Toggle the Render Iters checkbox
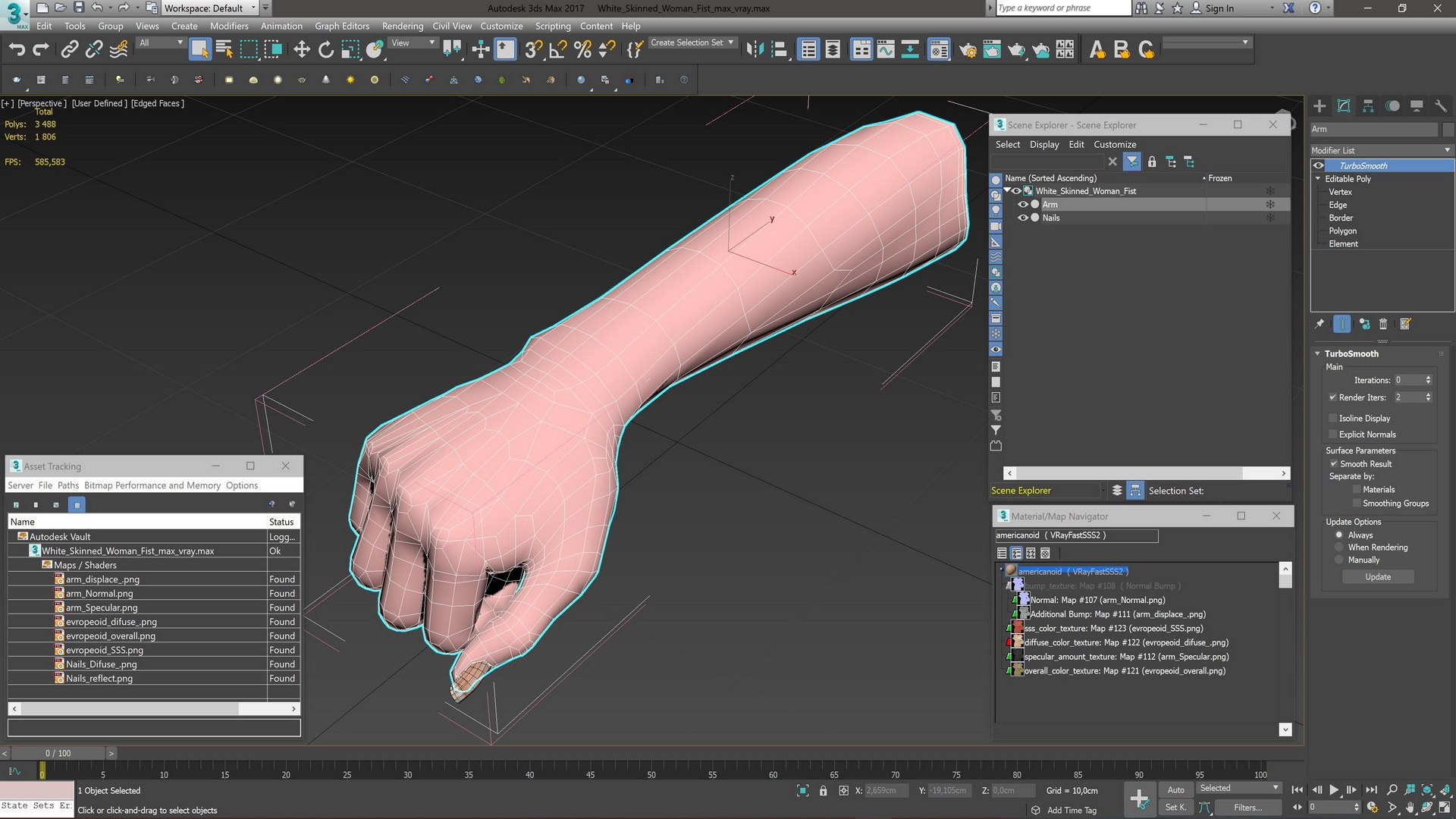This screenshot has width=1456, height=819. coord(1333,397)
